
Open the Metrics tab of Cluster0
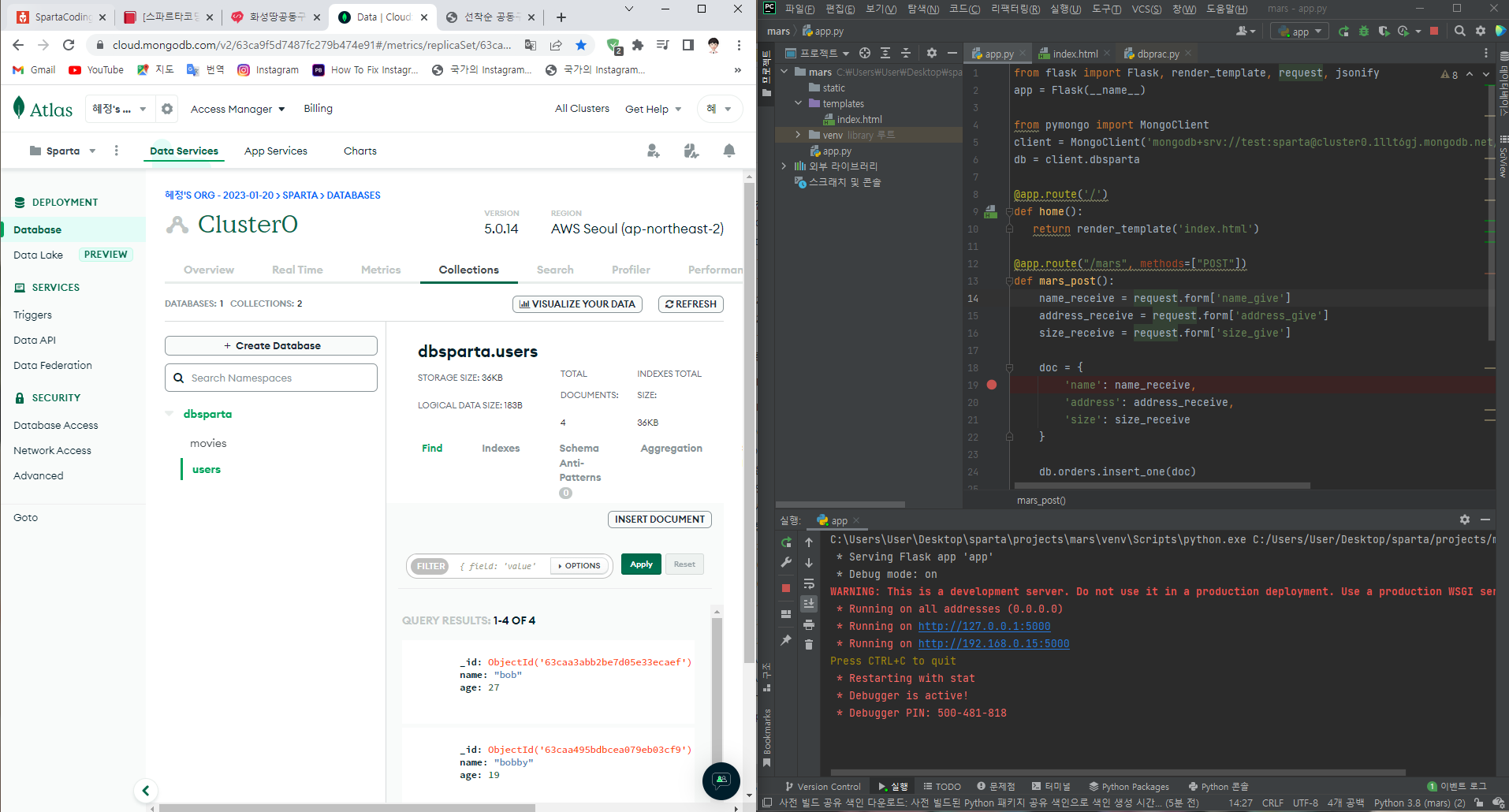pyautogui.click(x=381, y=270)
